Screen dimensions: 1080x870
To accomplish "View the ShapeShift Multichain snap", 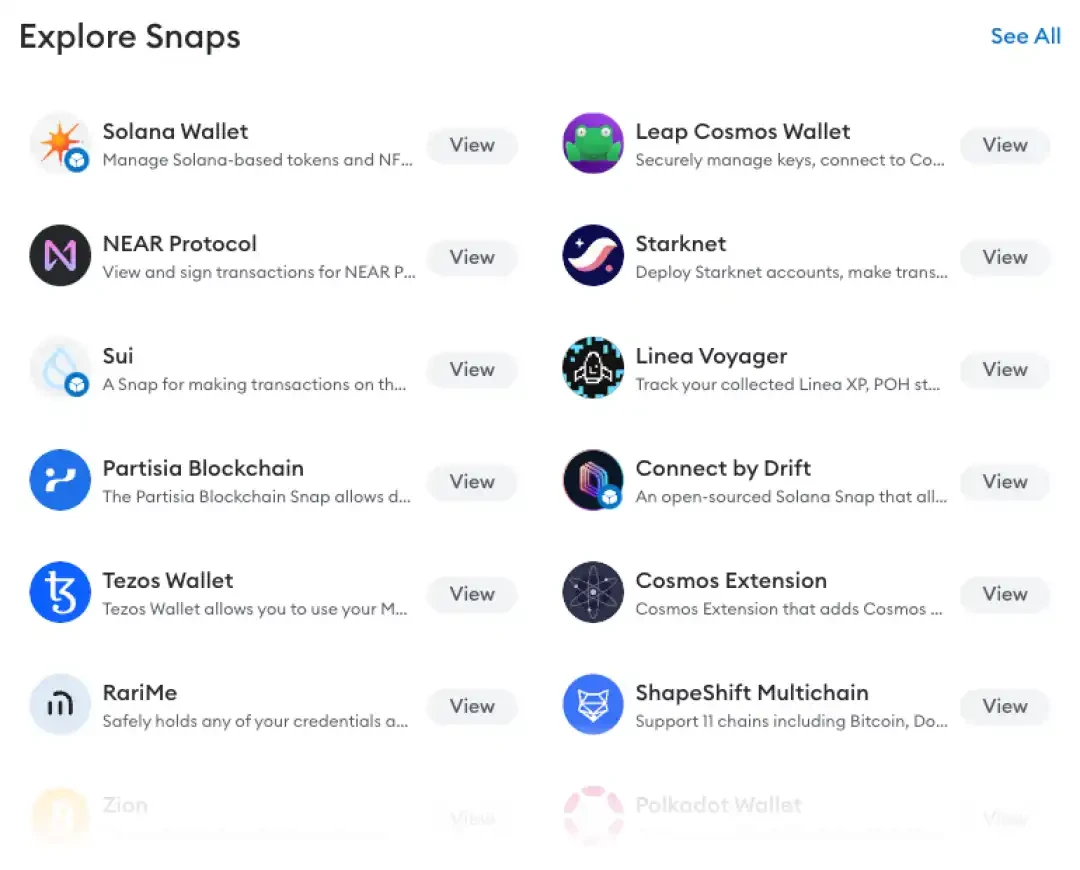I will click(1004, 706).
